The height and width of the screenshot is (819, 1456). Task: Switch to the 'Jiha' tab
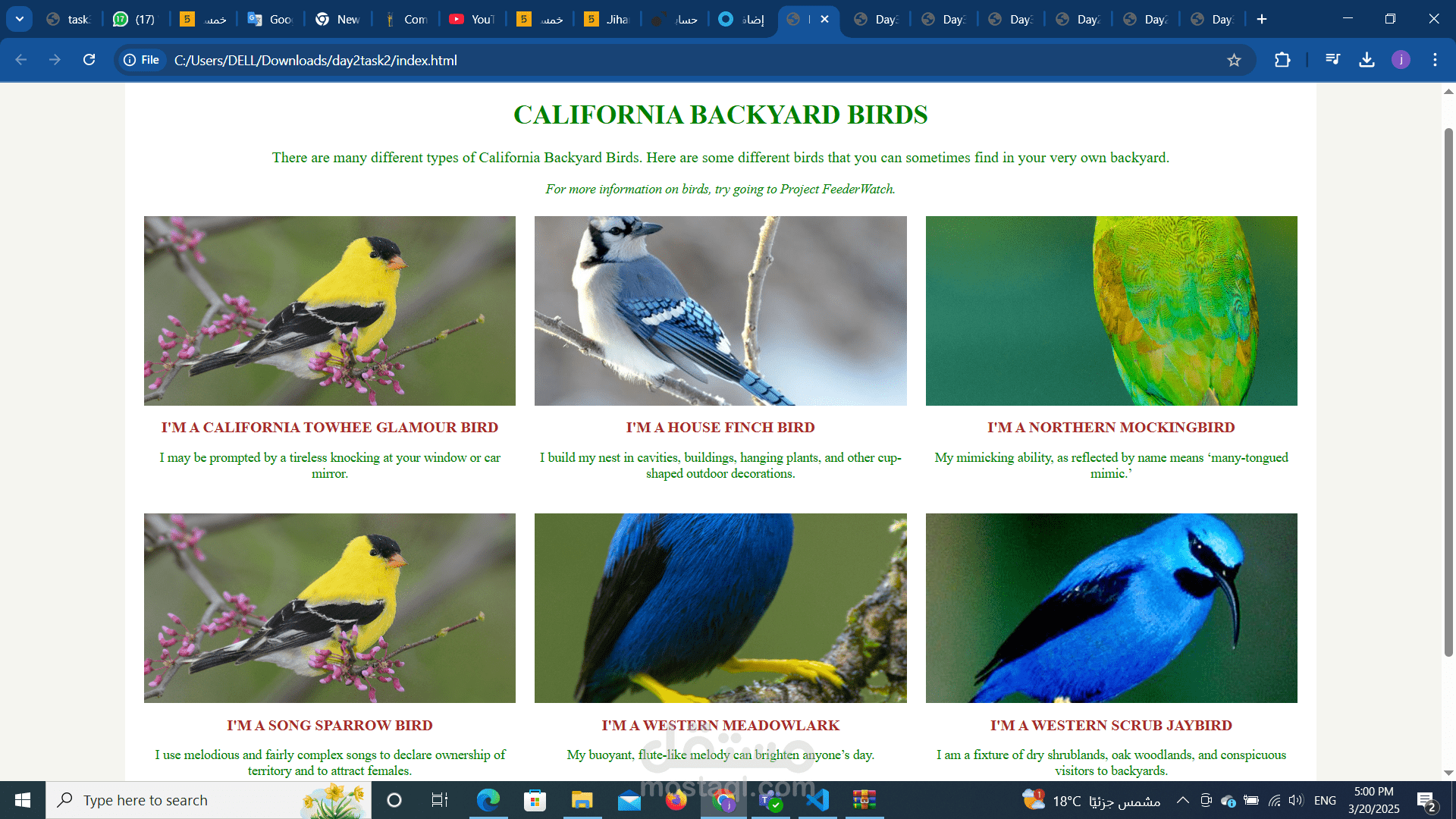(607, 19)
